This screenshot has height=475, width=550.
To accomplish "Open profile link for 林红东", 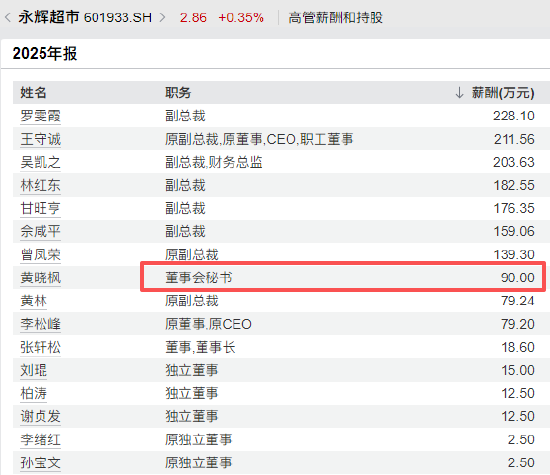I will coord(40,185).
